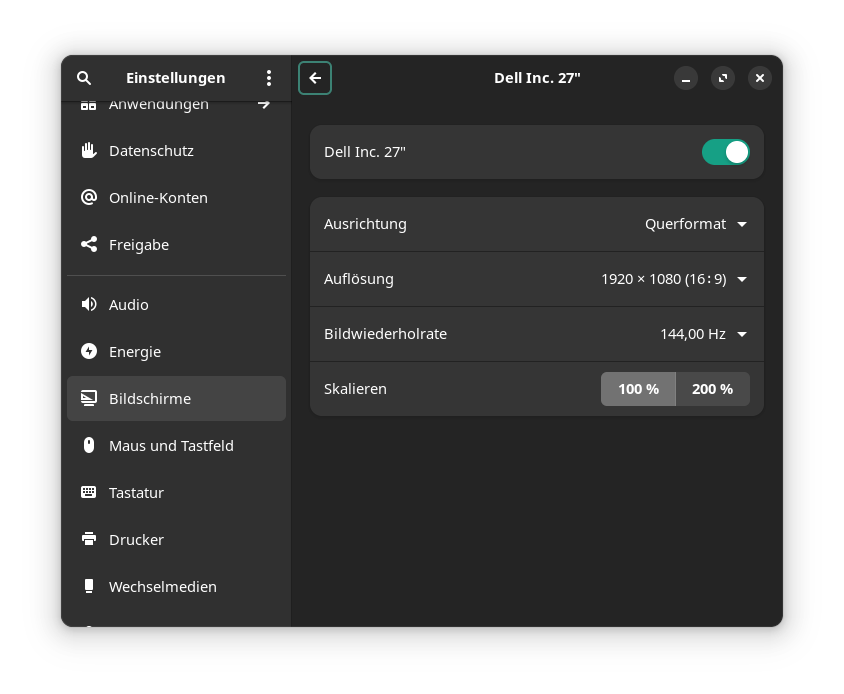Disable the Dell Inc. 27" display switch
The image size is (844, 694).
point(725,152)
